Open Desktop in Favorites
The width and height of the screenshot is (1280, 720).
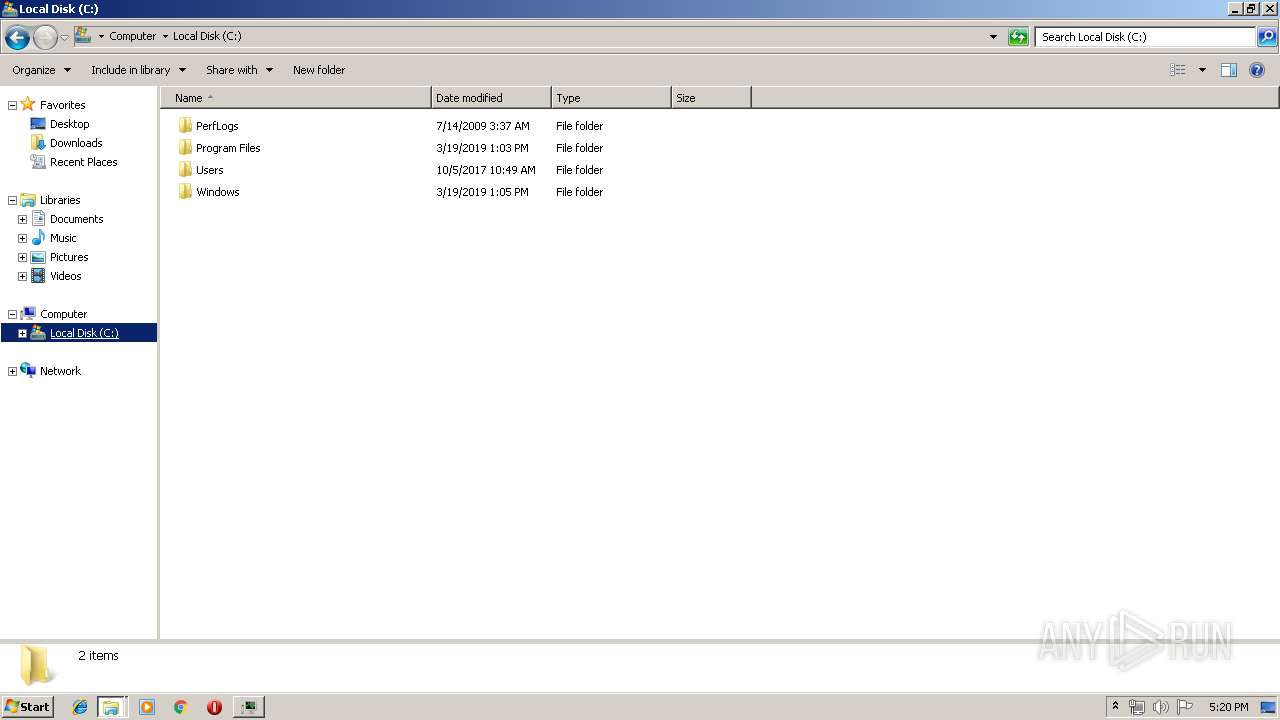pos(69,124)
